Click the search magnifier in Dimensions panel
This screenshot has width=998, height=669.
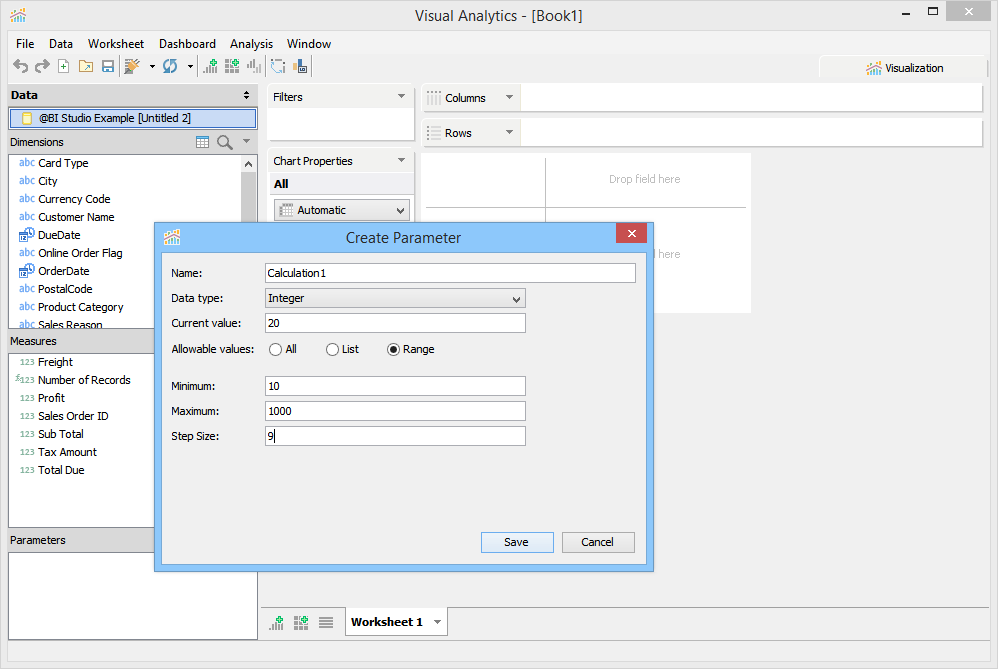tap(225, 142)
